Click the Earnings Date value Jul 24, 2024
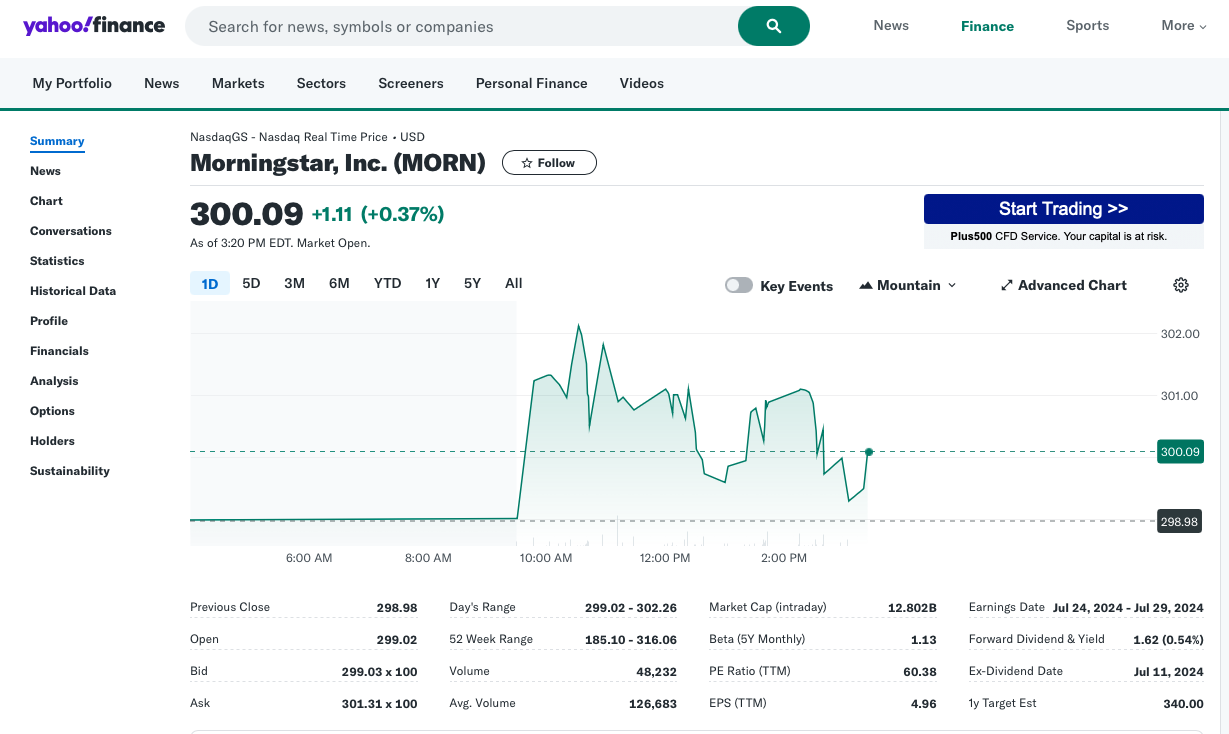Screen dimensions: 1229x734 (1128, 607)
